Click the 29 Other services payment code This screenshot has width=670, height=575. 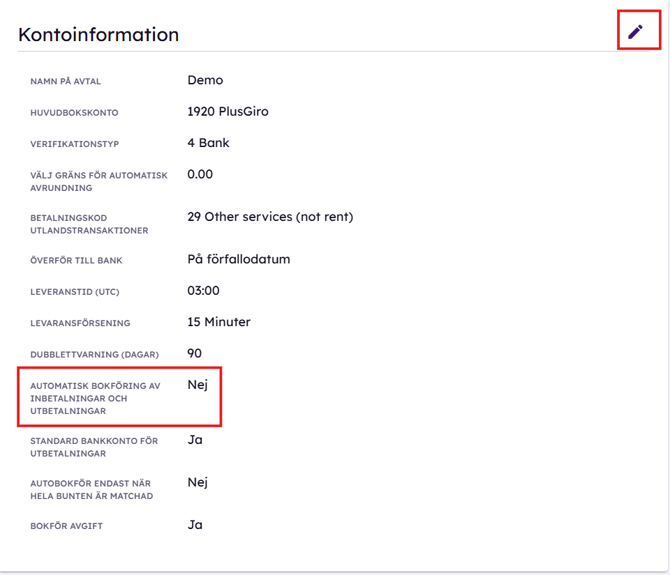tap(270, 217)
